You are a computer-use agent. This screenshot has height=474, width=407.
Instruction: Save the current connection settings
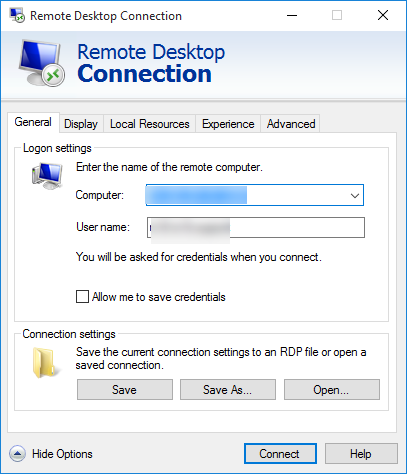(x=125, y=389)
